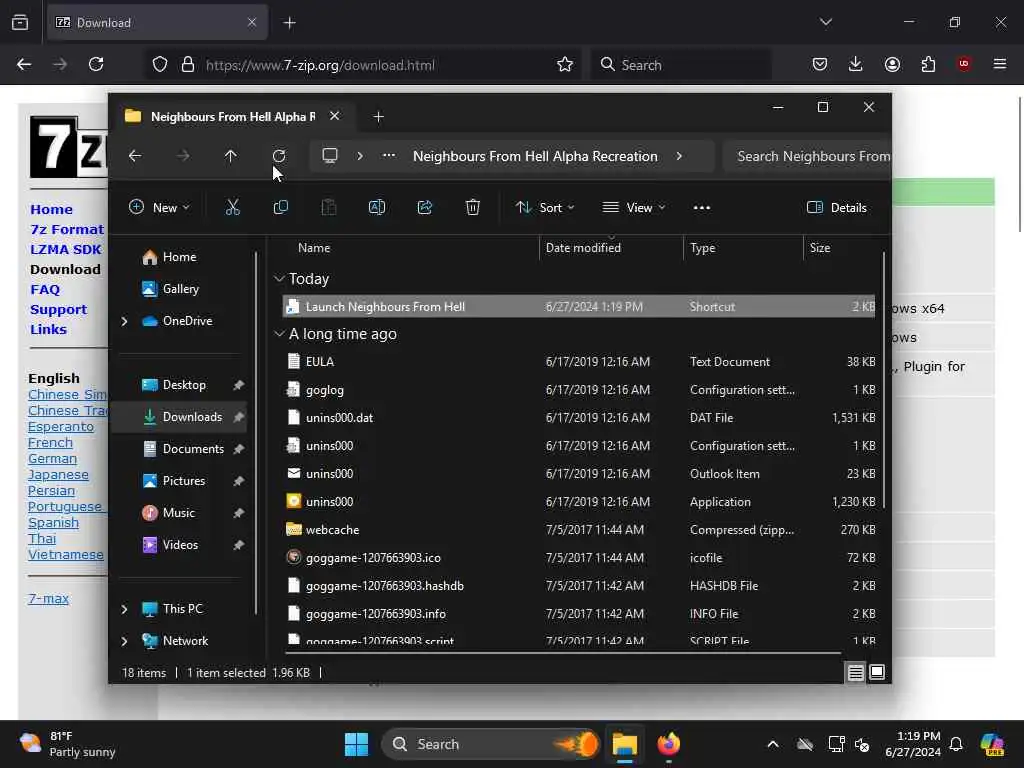Click the Share icon in Explorer toolbar

point(424,208)
